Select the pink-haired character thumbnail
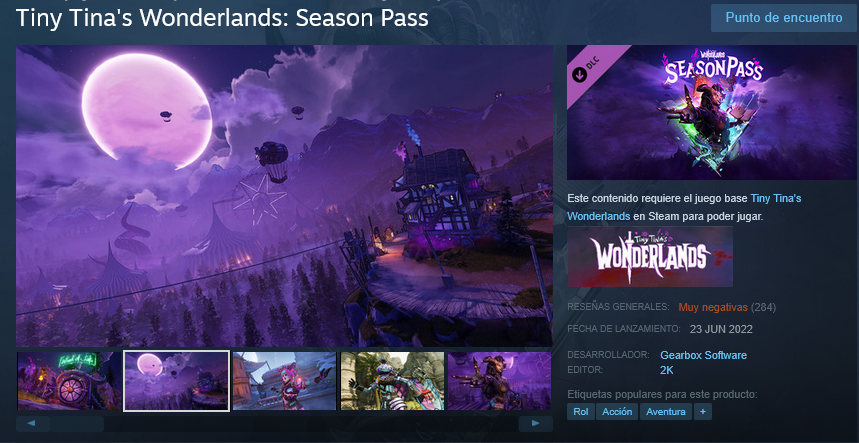Screen dimensions: 859x443 pyautogui.click(x=284, y=381)
